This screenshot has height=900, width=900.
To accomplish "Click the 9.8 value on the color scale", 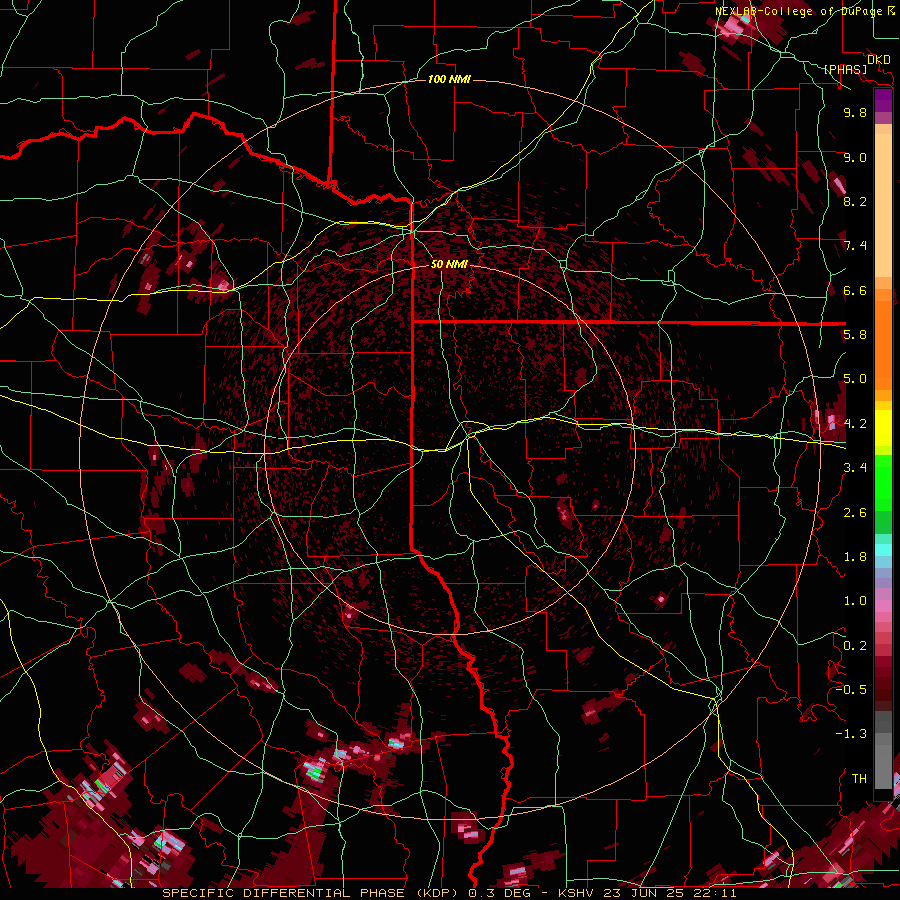I will 855,112.
